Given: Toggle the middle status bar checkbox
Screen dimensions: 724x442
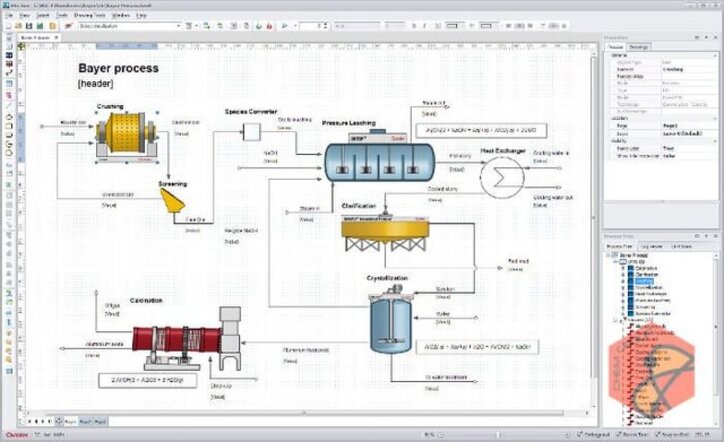Looking at the screenshot, I should click(x=618, y=435).
